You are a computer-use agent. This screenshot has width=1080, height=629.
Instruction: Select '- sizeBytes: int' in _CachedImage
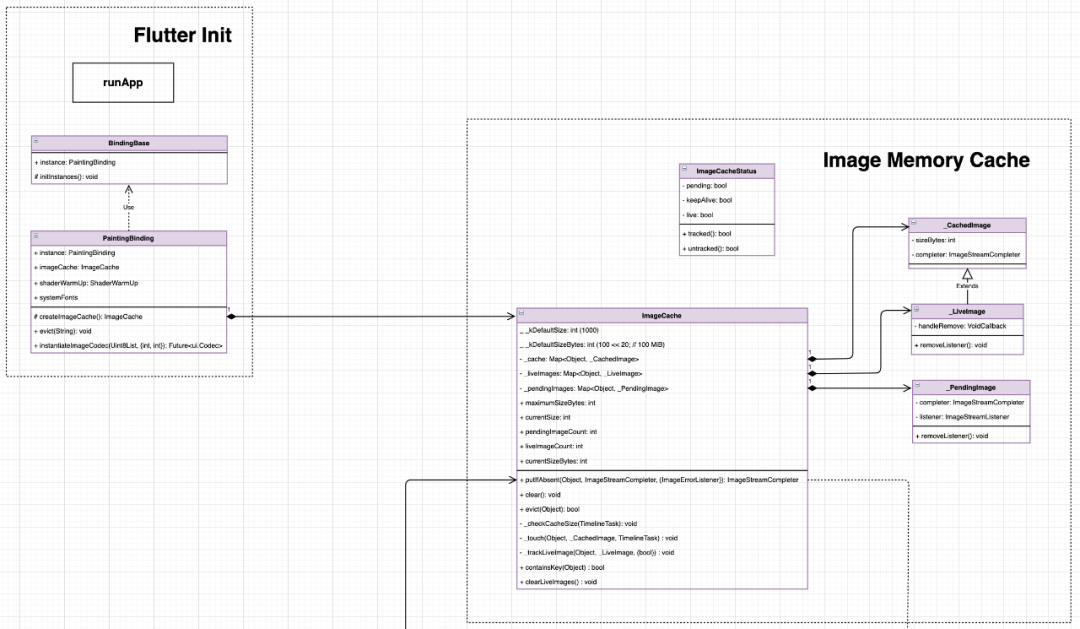click(967, 240)
